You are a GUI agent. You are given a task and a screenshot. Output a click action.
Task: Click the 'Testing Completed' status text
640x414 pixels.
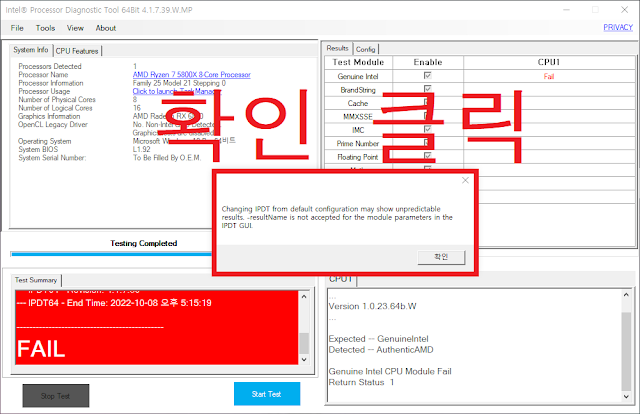(143, 243)
